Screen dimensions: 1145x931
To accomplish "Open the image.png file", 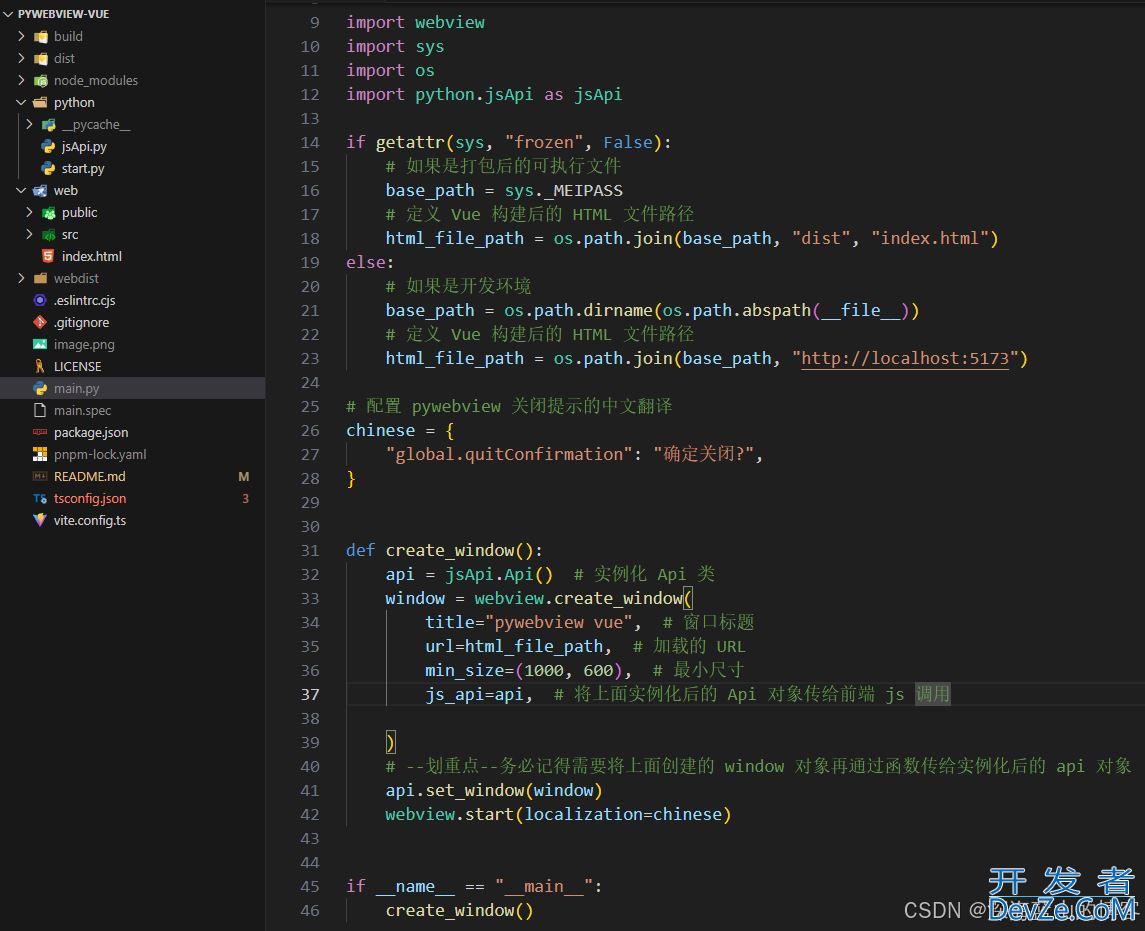I will [x=84, y=344].
